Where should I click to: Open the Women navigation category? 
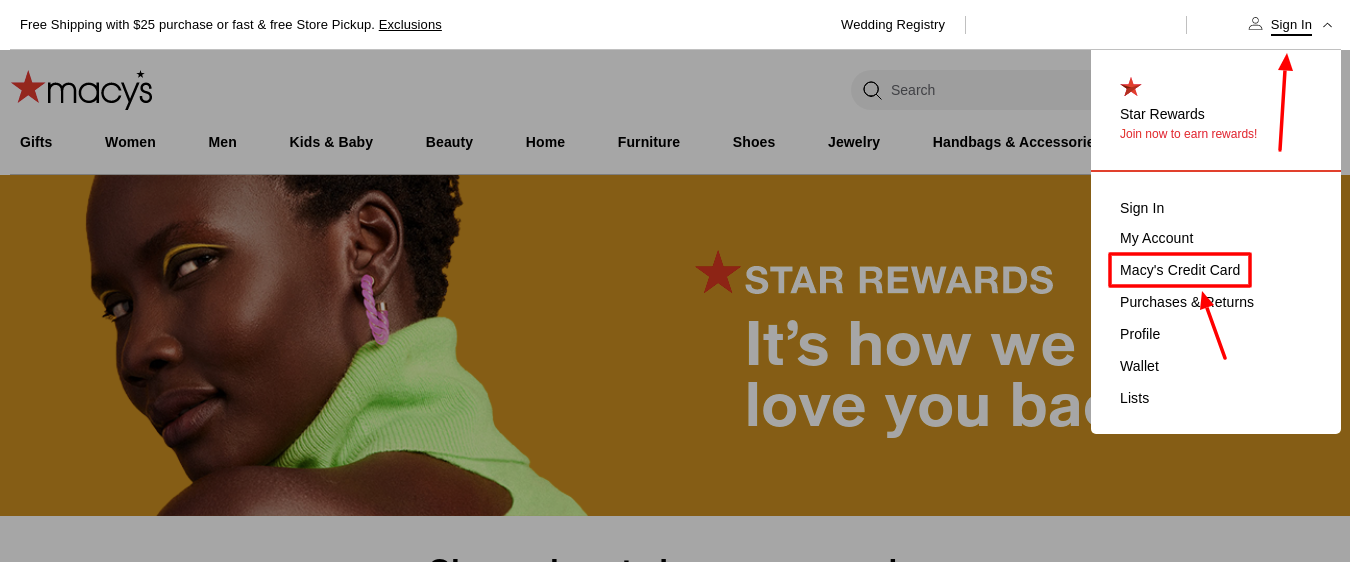[130, 142]
